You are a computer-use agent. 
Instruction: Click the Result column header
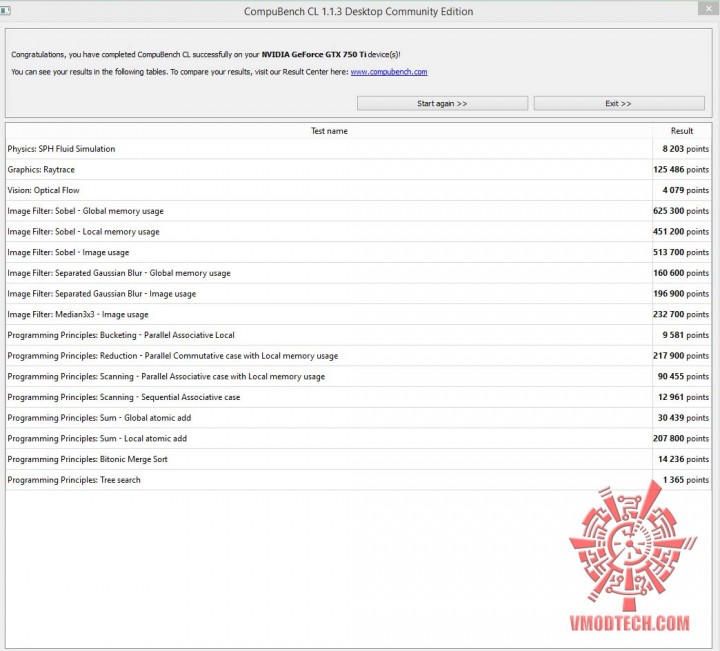[682, 131]
